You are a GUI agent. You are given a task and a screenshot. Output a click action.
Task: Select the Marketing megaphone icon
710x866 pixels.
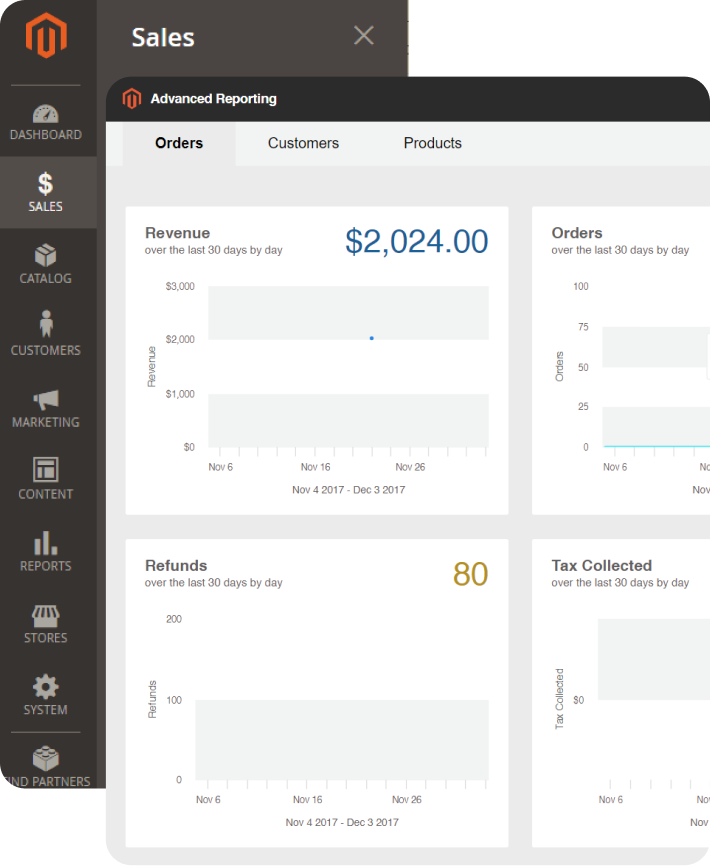46,400
